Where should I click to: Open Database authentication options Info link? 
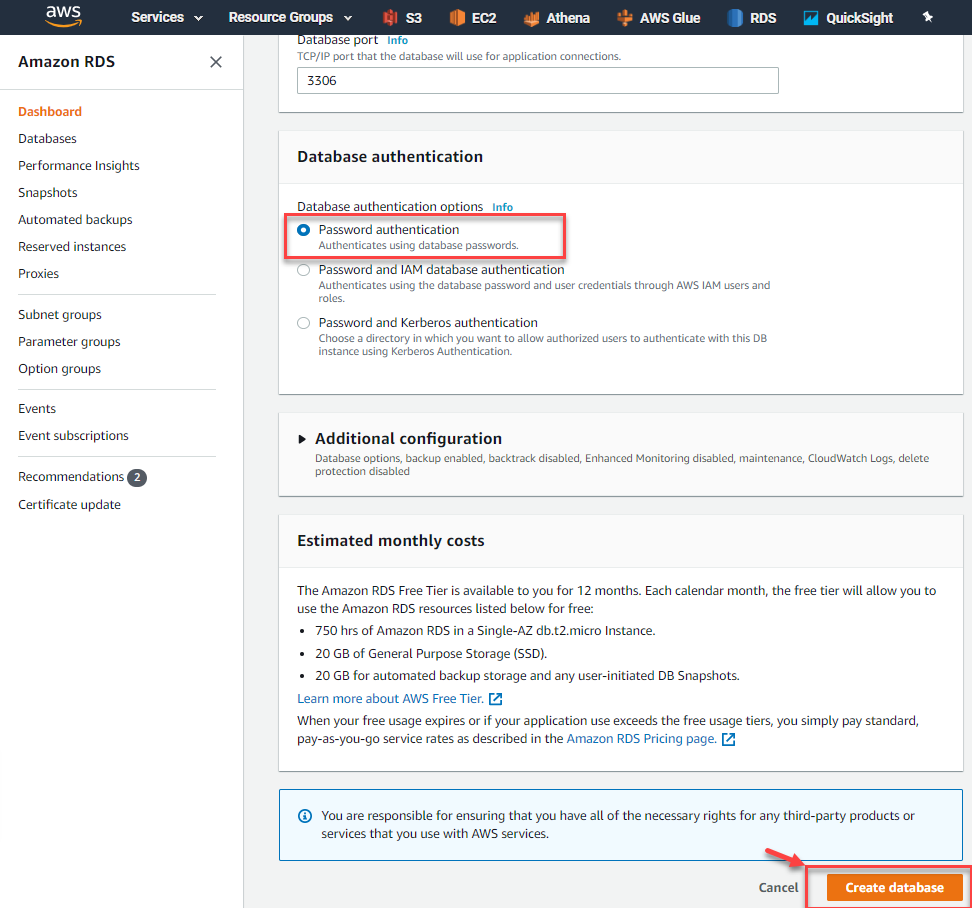click(502, 207)
